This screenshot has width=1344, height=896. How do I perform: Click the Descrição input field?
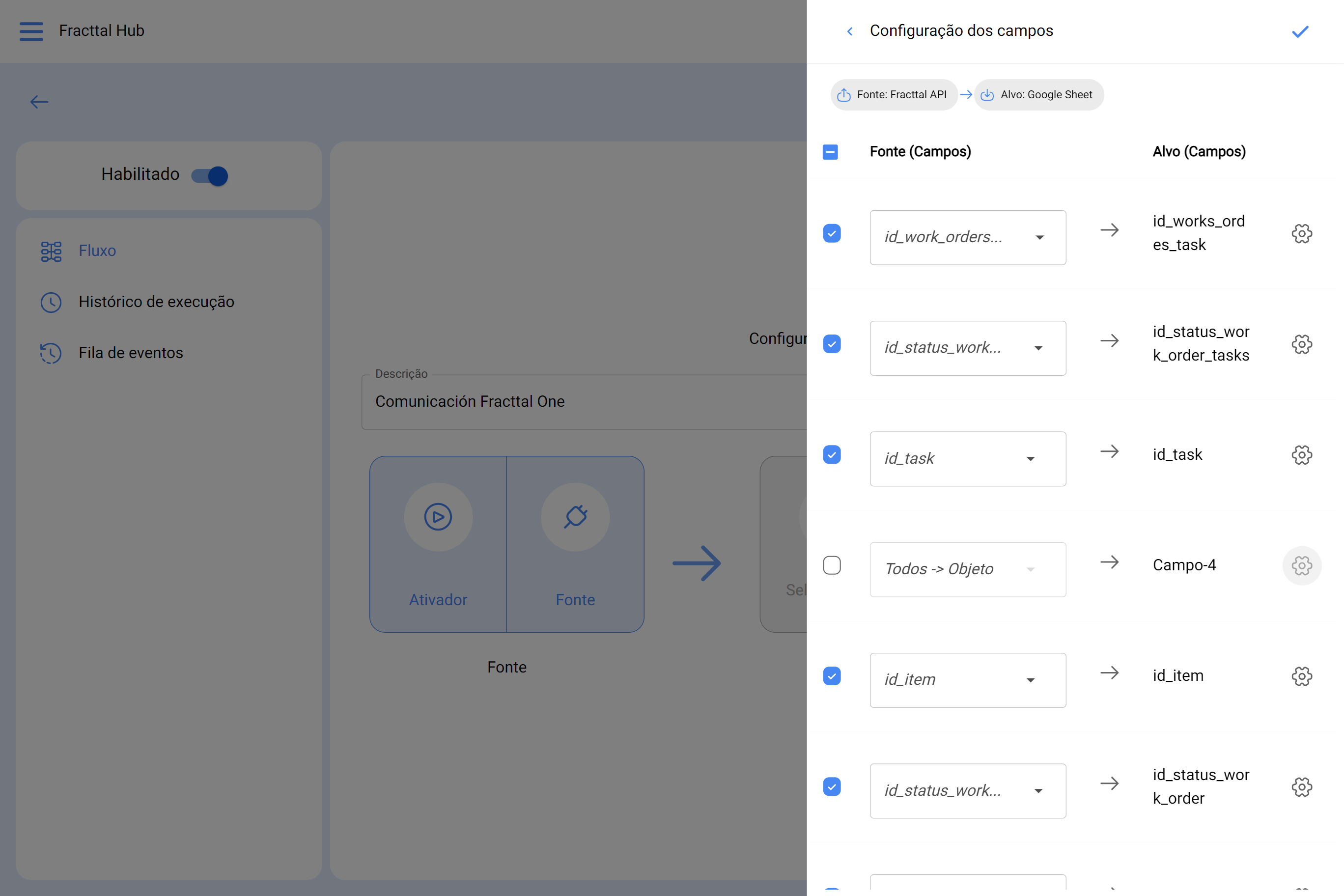[584, 402]
